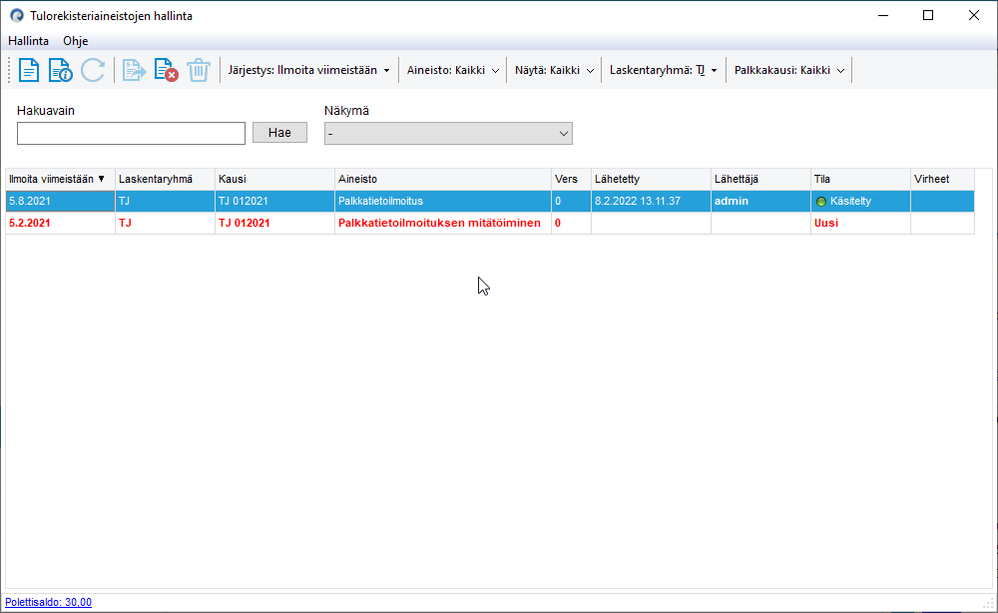Click the Virheet column header
Screen dimensions: 998x613
coord(943,180)
